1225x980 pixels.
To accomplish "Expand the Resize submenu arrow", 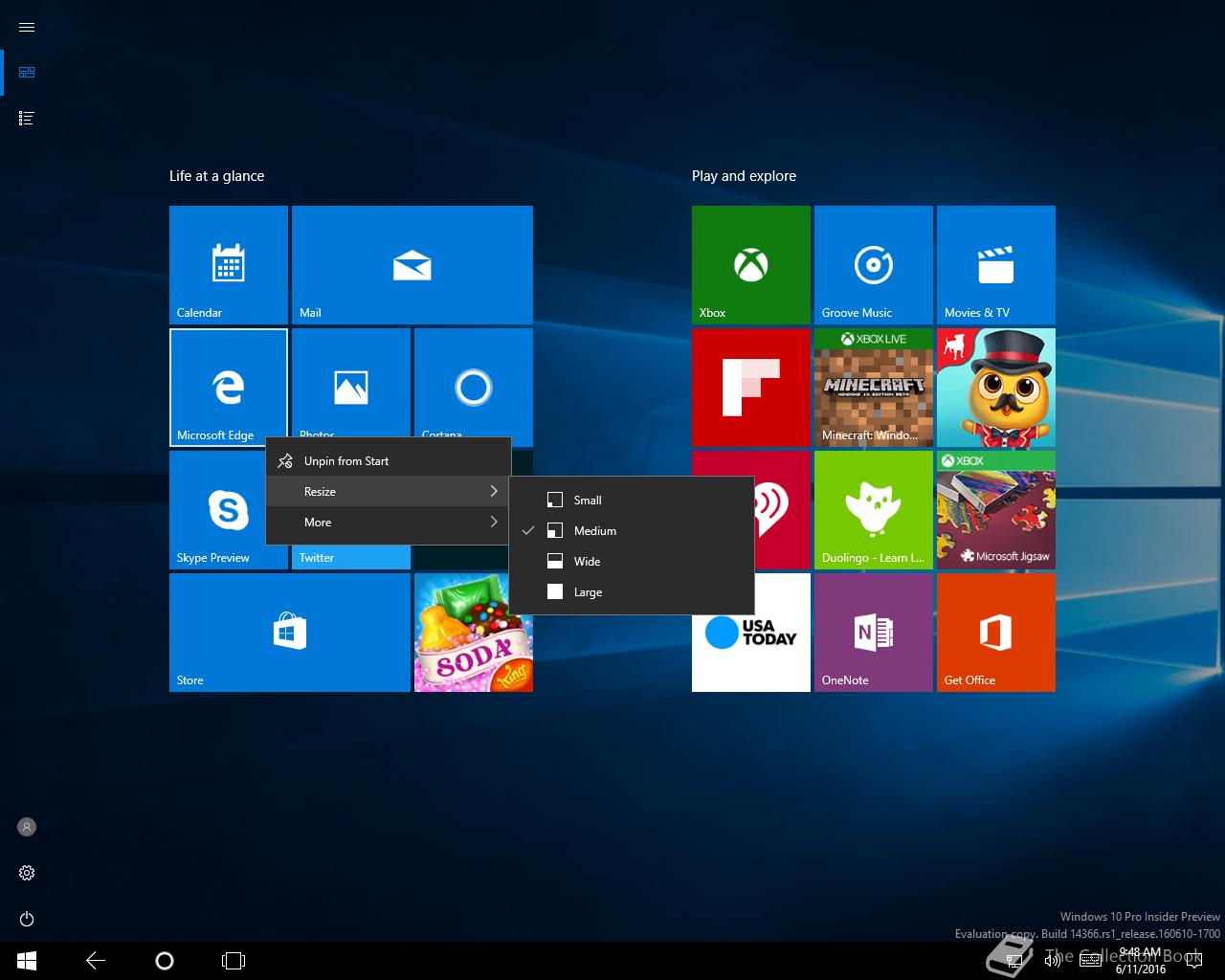I will [494, 491].
